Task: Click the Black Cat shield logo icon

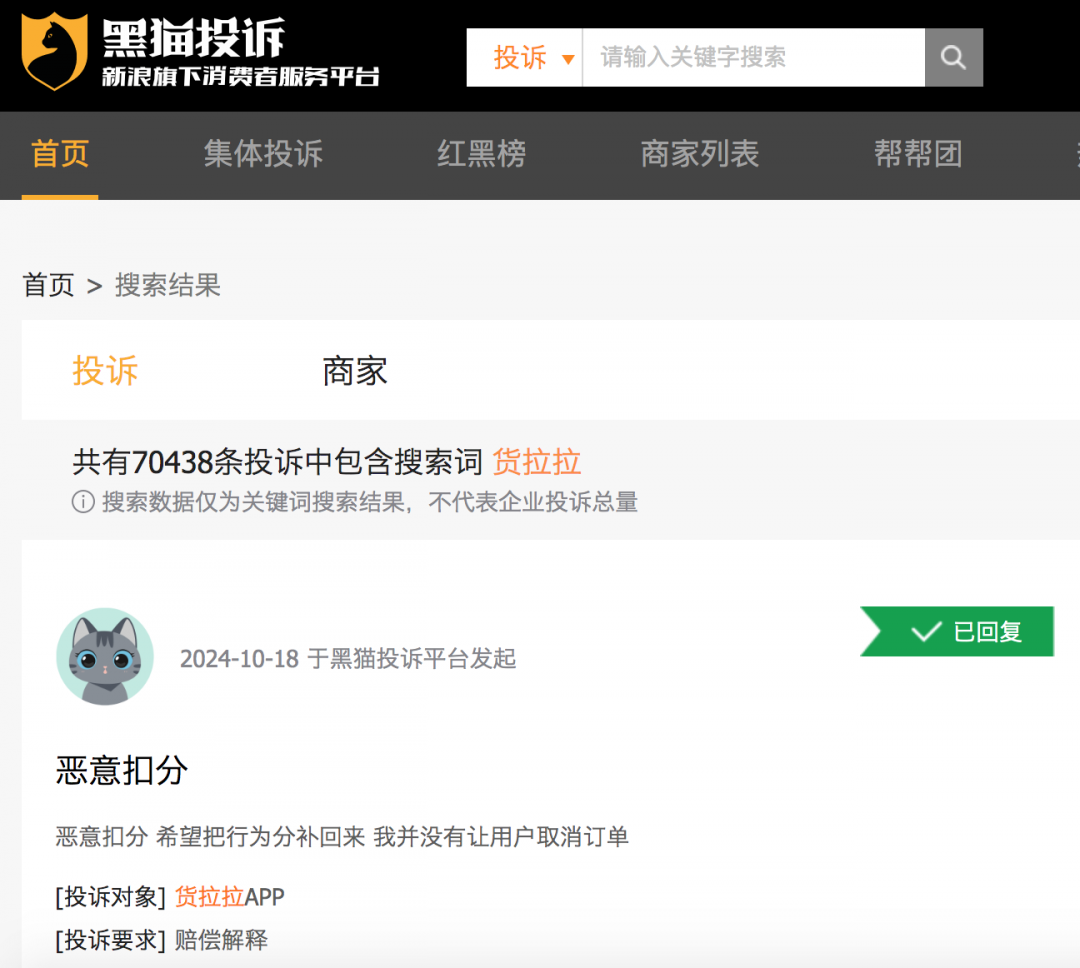Action: 54,52
